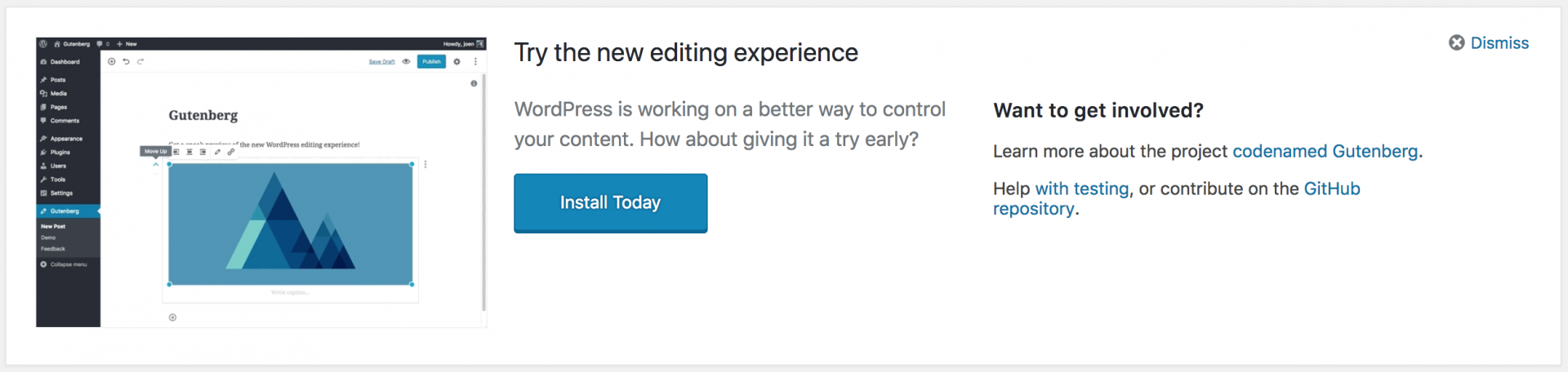Click the Move Up chevron beside the image block

[155, 165]
